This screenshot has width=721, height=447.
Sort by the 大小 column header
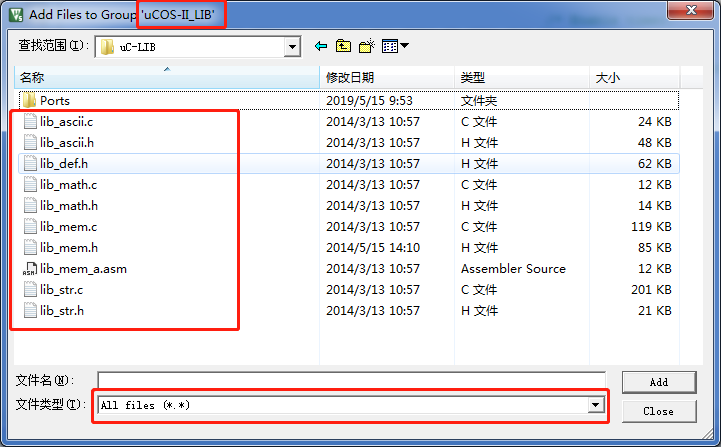point(635,77)
